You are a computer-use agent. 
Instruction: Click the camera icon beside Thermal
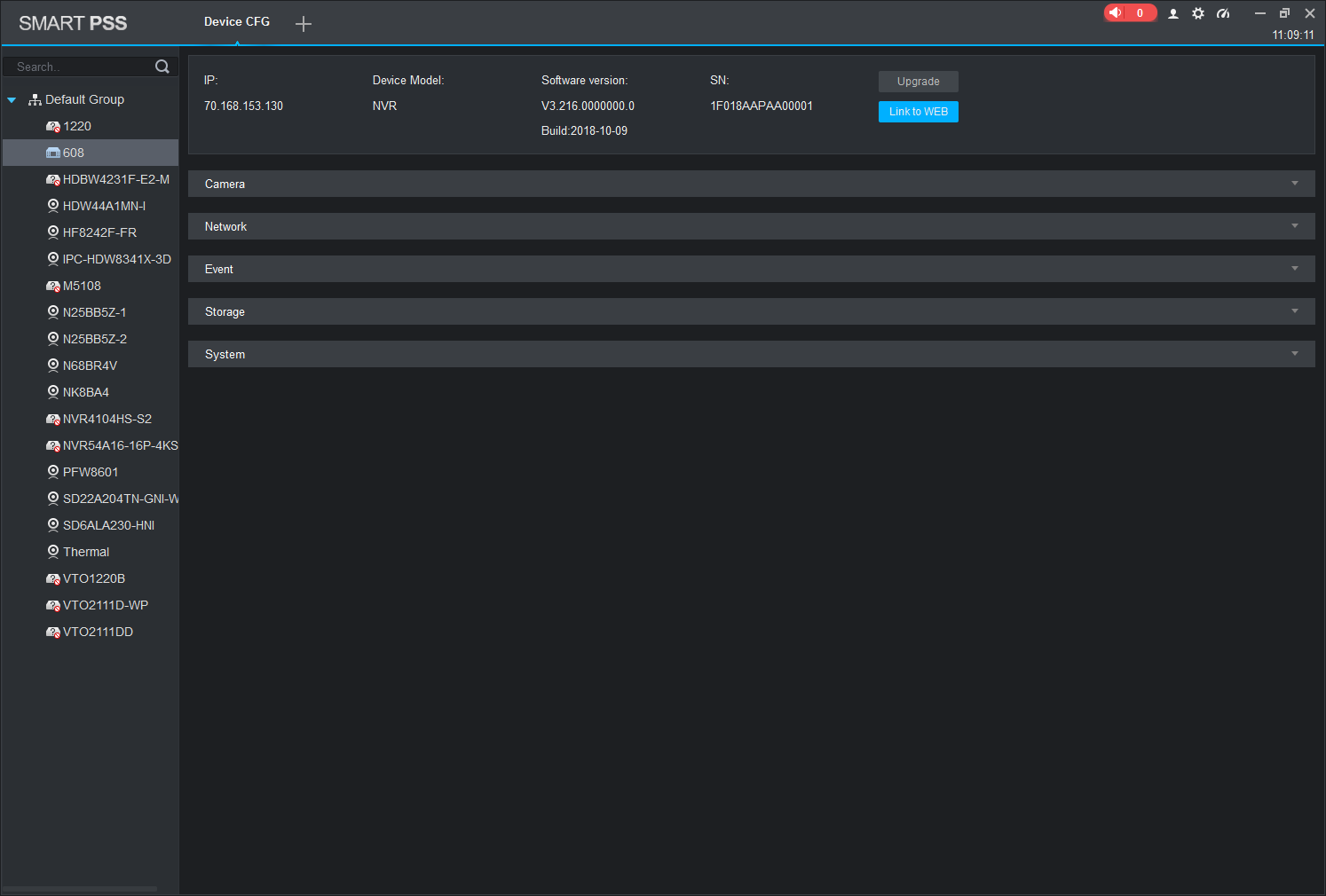pos(53,552)
